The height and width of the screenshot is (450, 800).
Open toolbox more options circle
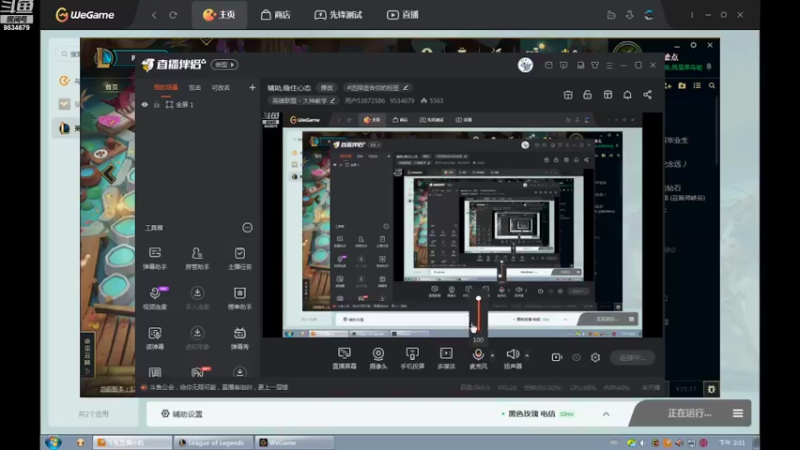247,228
